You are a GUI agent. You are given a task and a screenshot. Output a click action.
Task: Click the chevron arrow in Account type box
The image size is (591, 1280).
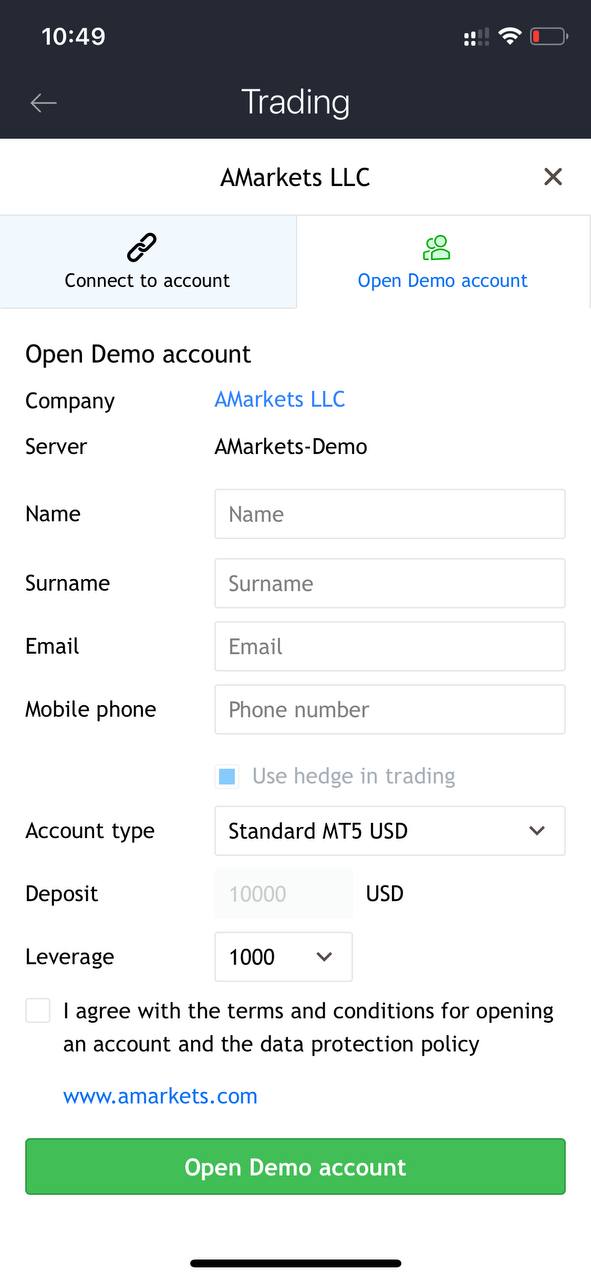coord(537,831)
